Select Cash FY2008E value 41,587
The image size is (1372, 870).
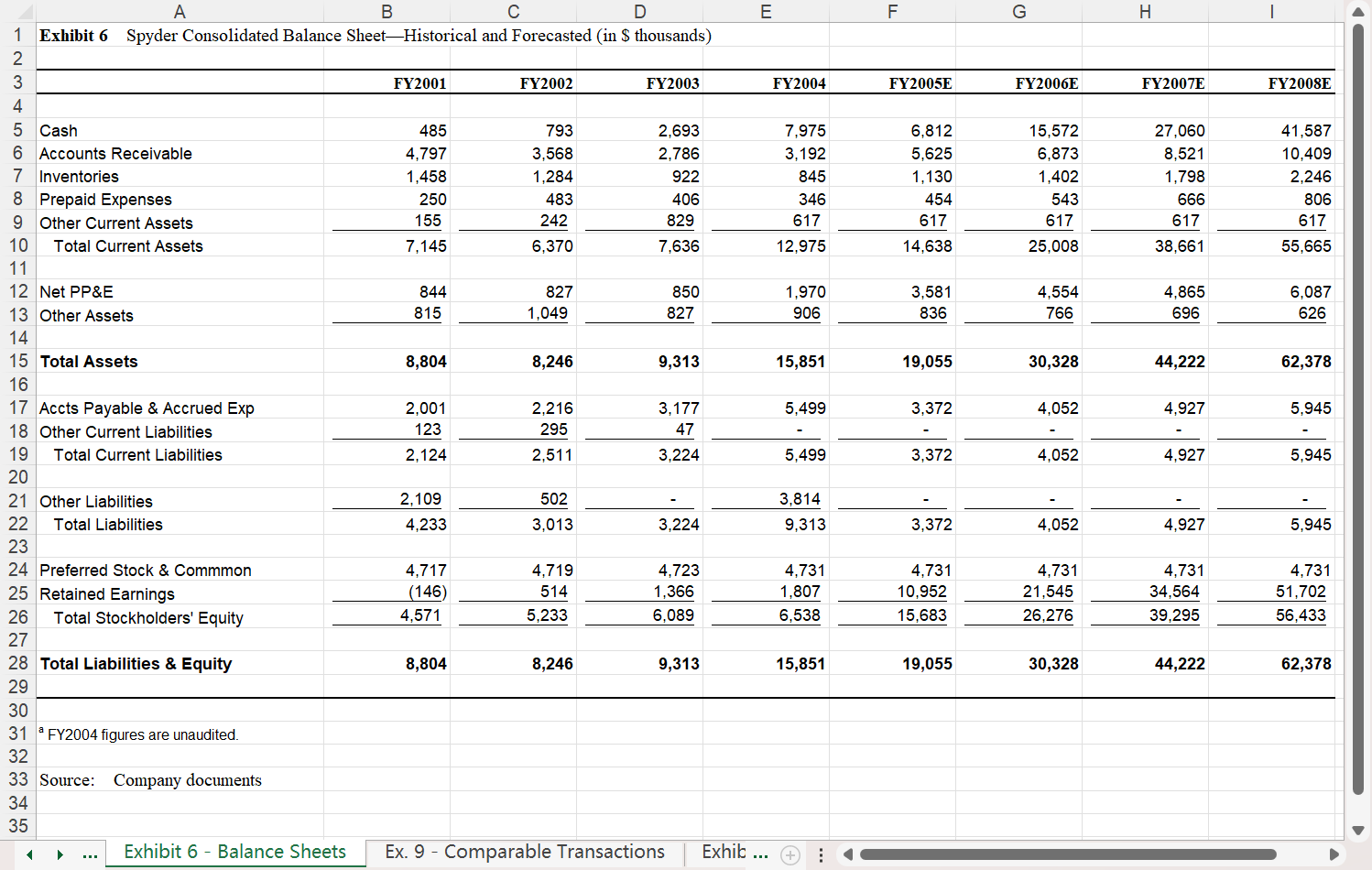coord(1271,130)
